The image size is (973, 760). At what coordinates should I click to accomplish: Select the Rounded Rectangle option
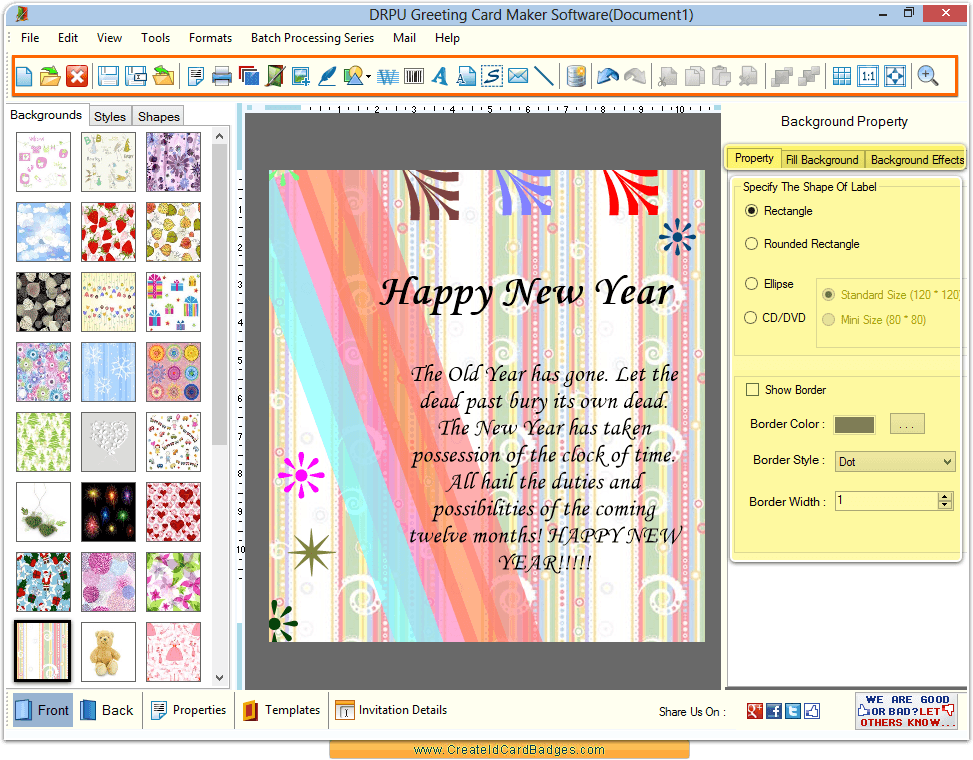(x=802, y=244)
